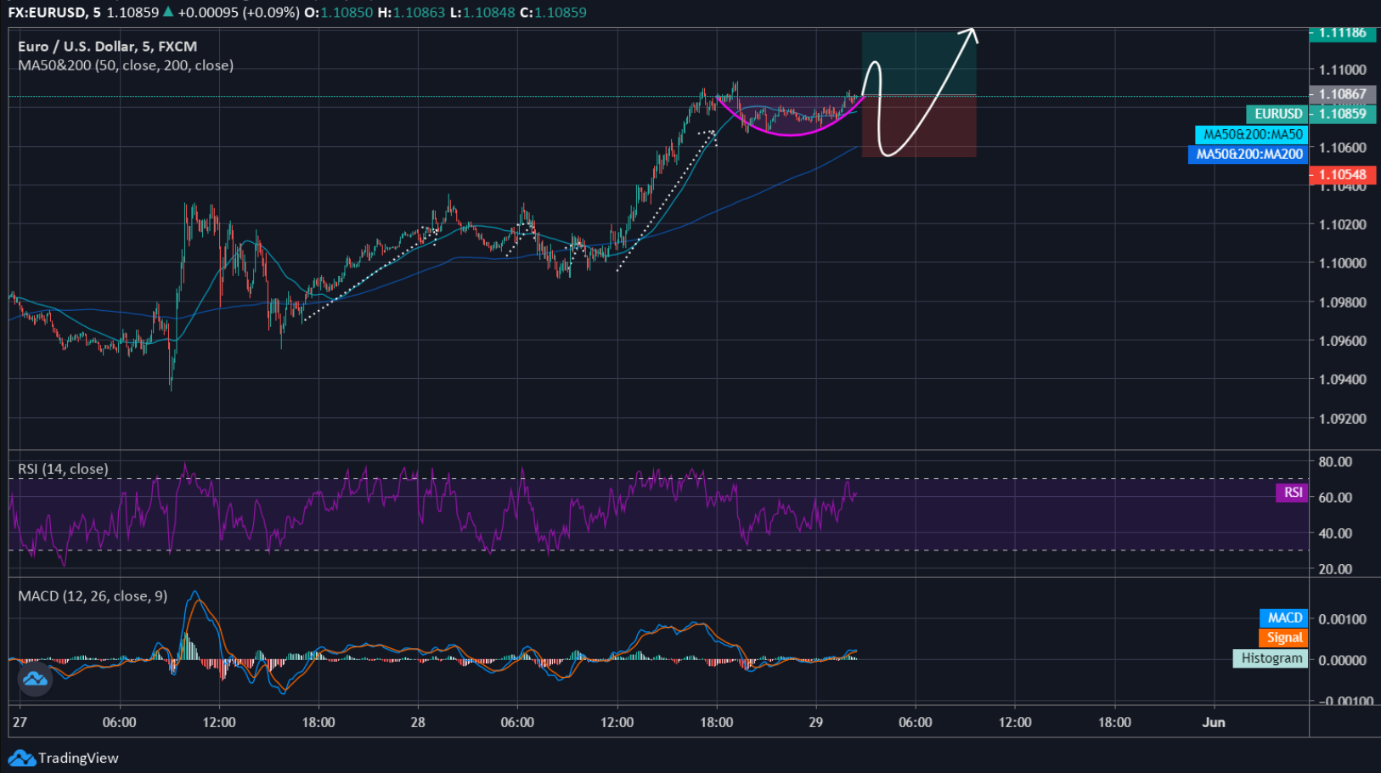
Task: Open the MA50&200 indicator legend
Action: click(126, 65)
